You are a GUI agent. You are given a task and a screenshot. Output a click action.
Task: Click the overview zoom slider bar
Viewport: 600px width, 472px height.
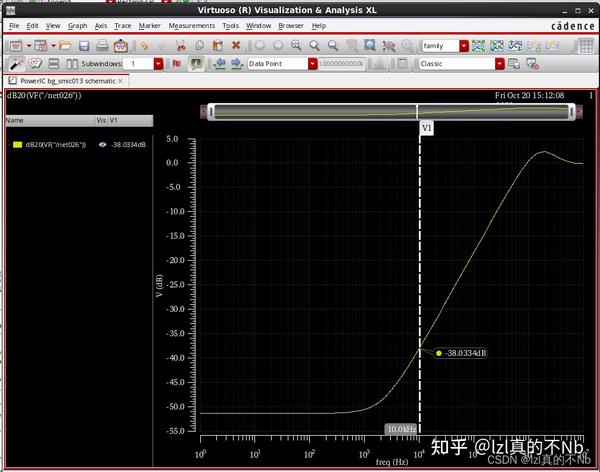[391, 112]
